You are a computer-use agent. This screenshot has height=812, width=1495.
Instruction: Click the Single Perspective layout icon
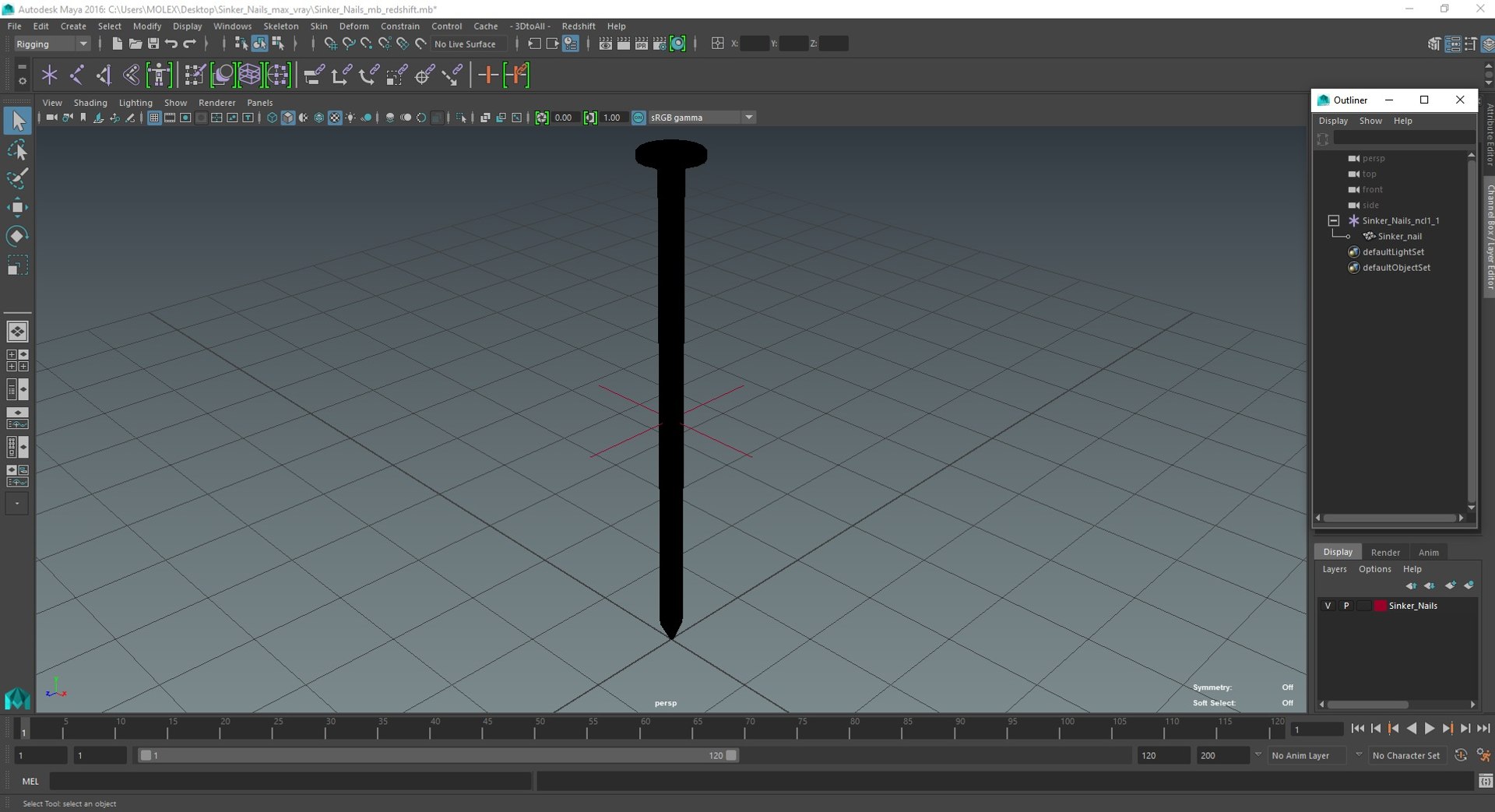(17, 332)
